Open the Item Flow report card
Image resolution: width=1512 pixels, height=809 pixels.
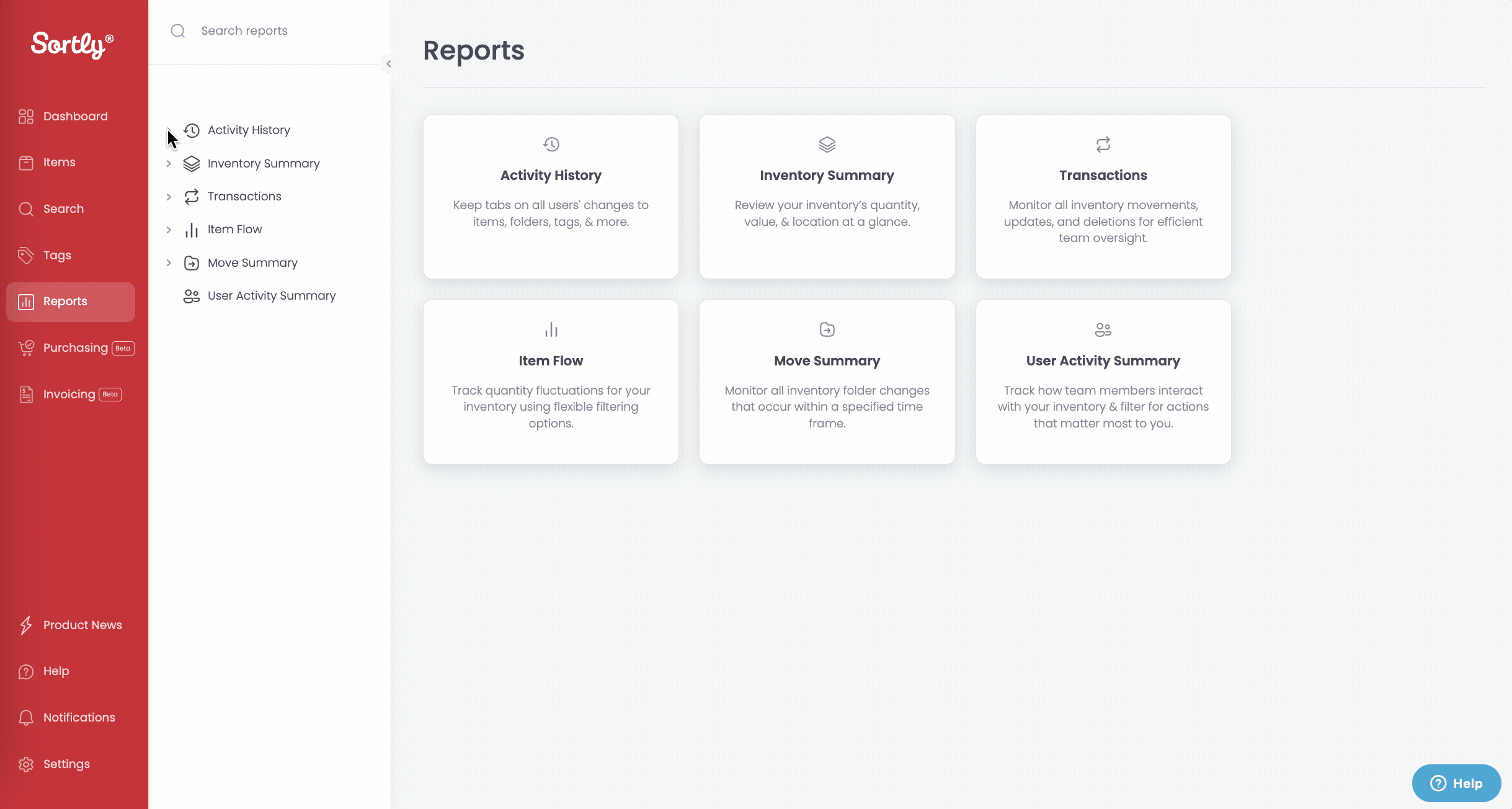tap(550, 382)
